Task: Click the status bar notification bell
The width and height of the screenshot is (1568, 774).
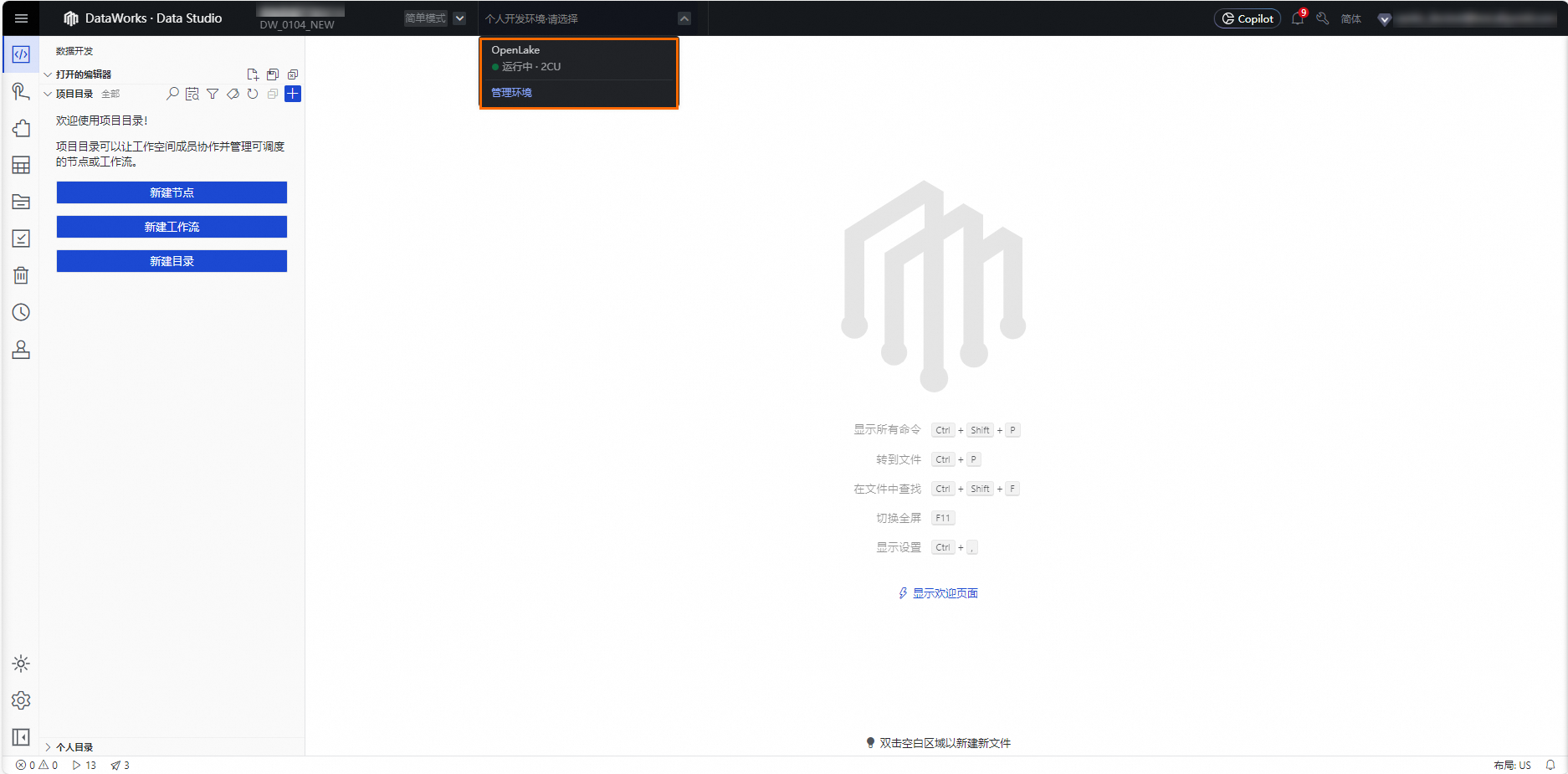Action: 1550,765
